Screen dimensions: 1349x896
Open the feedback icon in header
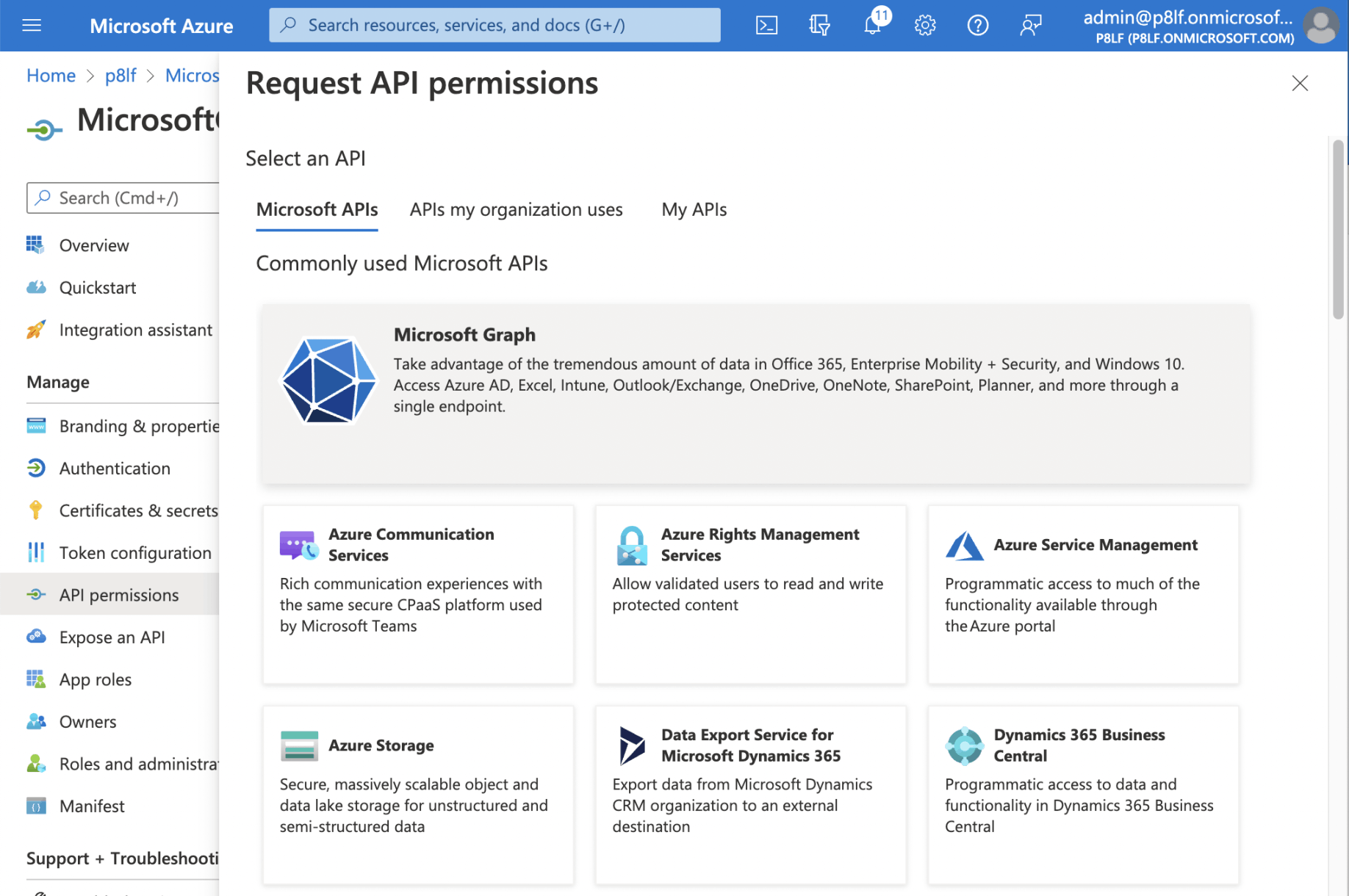(x=1030, y=26)
